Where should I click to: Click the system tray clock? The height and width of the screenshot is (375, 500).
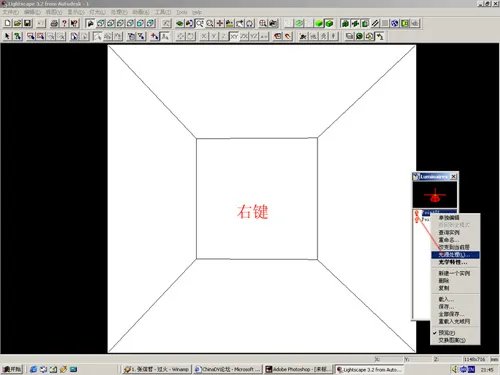click(x=487, y=369)
